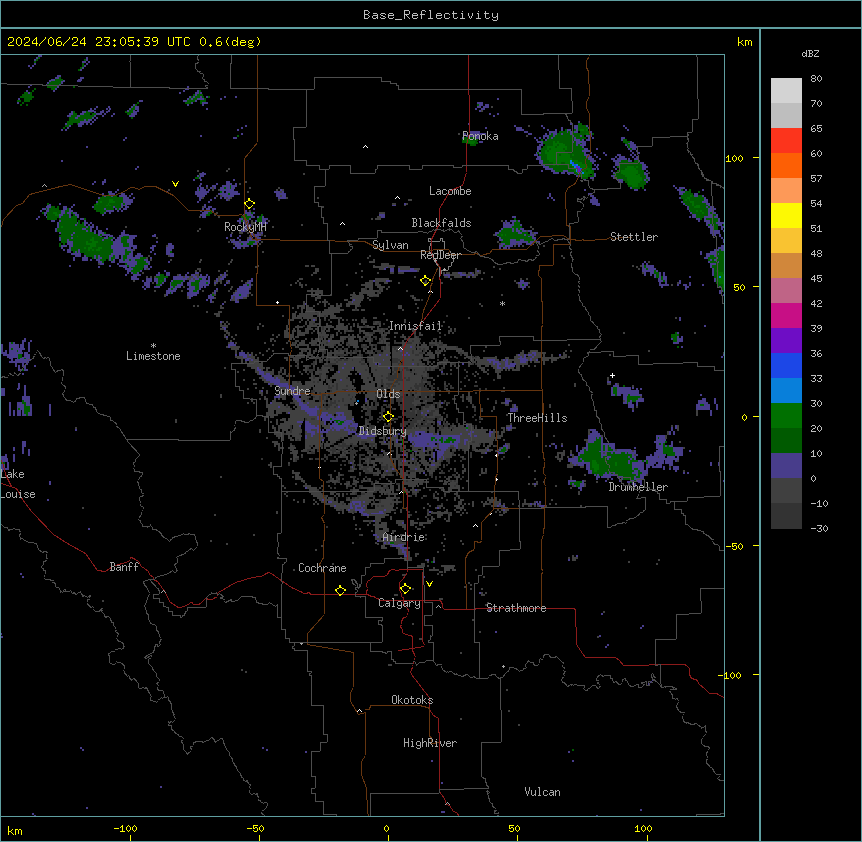The width and height of the screenshot is (862, 842).
Task: Click the Vulcan label
Action: tap(543, 792)
